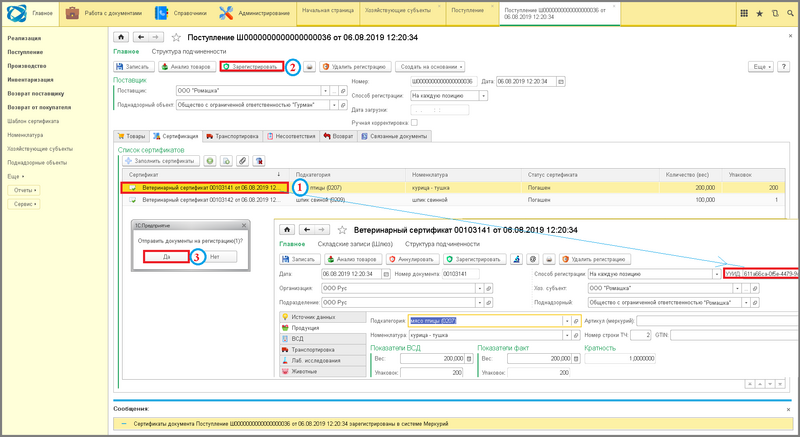Open Еще menu at top right of form
Screen dimensions: 800x437
point(760,67)
